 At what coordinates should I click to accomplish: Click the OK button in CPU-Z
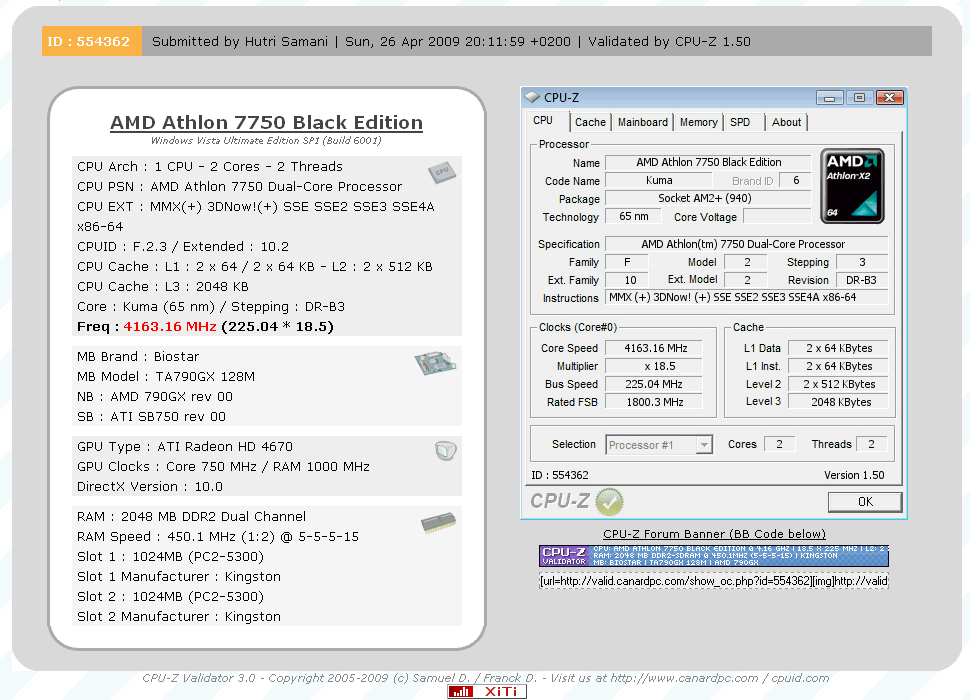click(865, 502)
